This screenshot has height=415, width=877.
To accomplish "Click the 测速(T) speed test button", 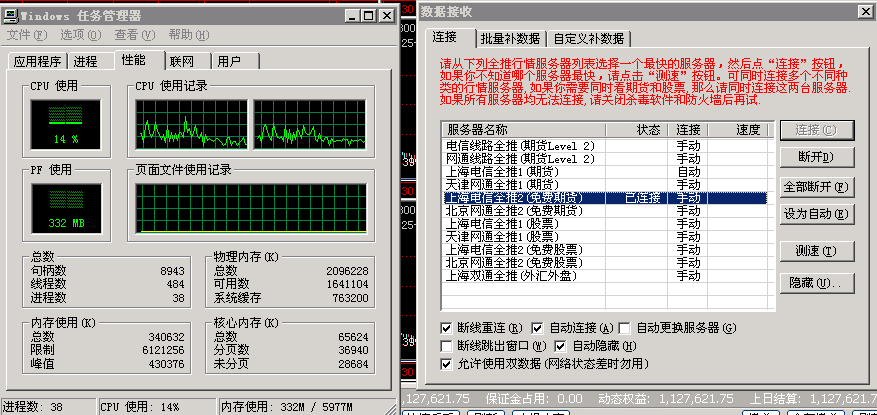I will pyautogui.click(x=816, y=250).
